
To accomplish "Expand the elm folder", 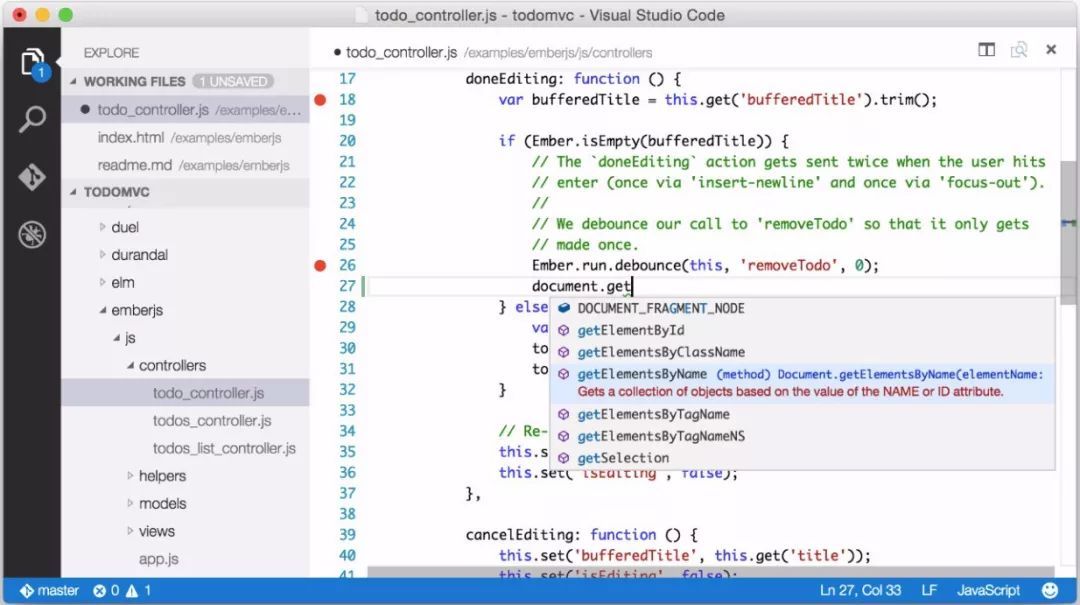I will click(102, 283).
